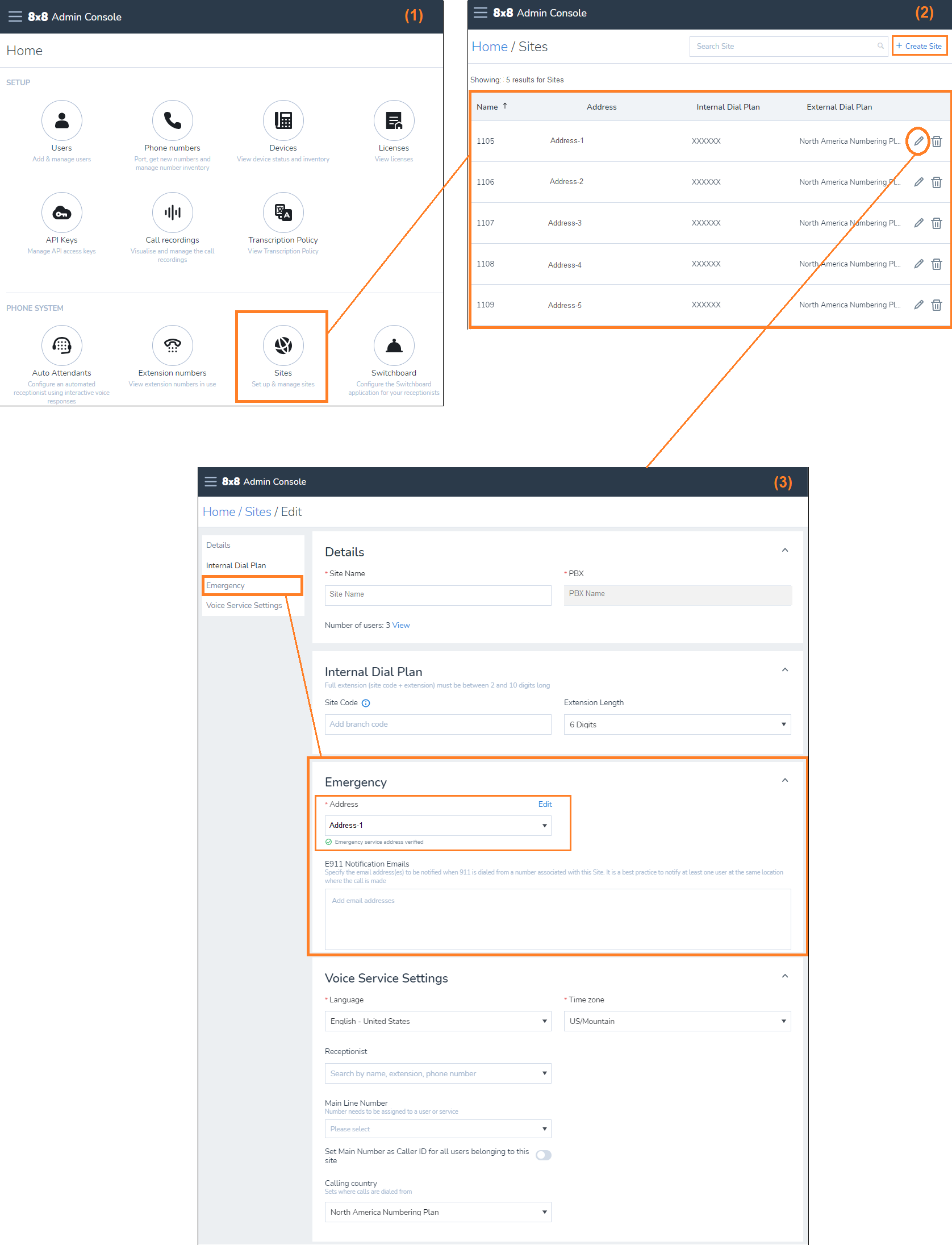Open the Sites globe icon
Viewport: 952px width, 1245px height.
(283, 345)
